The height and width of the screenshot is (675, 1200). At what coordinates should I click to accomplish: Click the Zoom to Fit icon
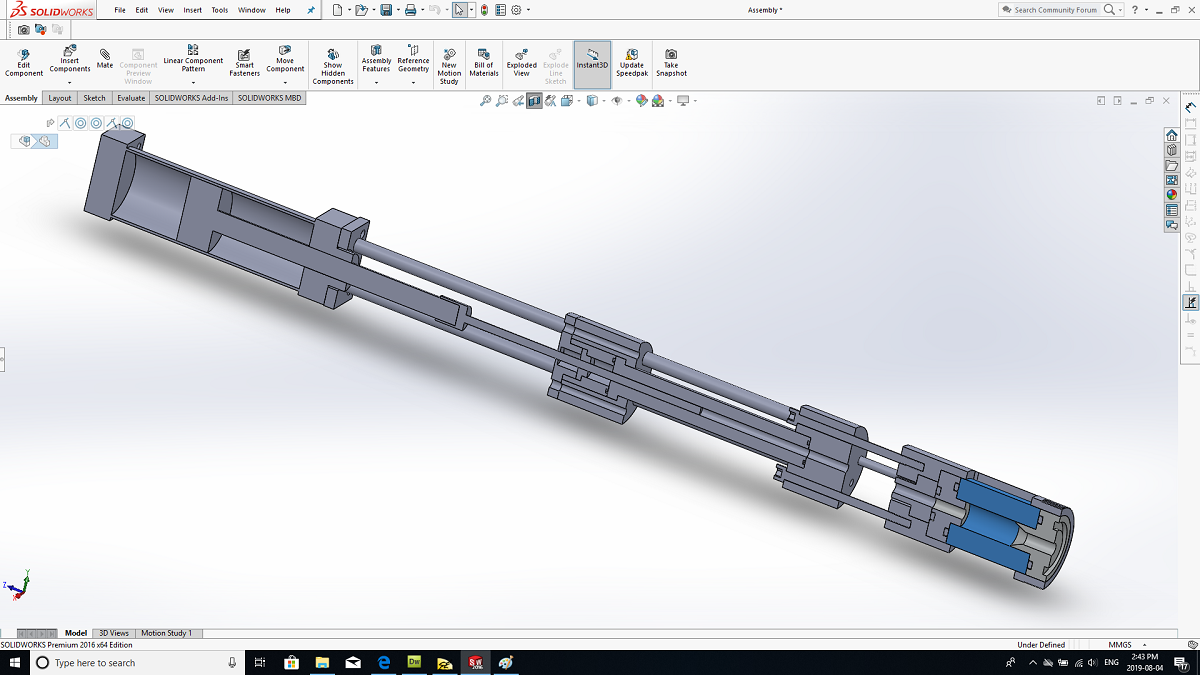click(x=486, y=101)
